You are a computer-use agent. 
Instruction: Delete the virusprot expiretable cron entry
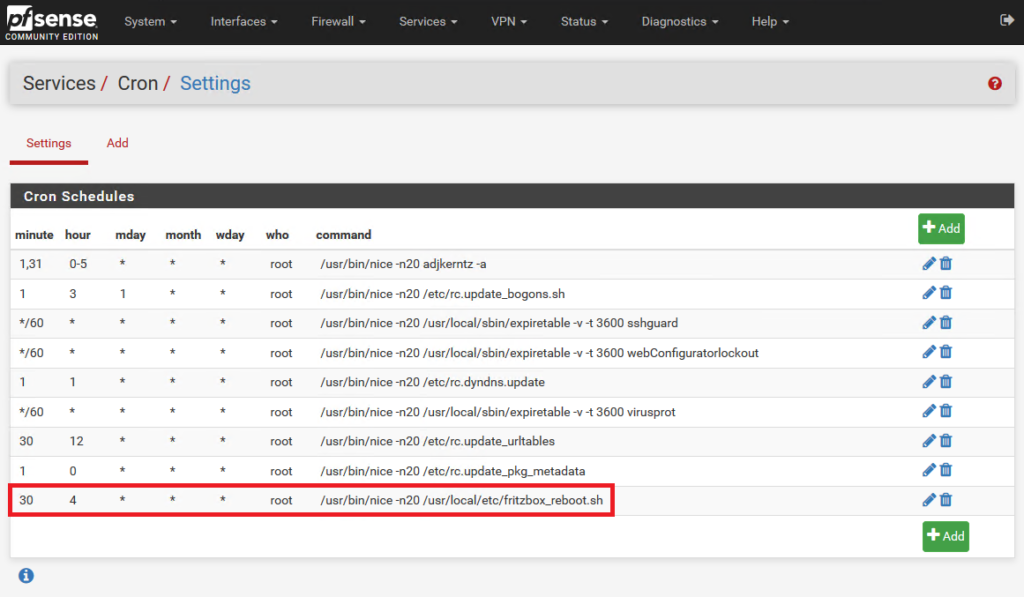coord(946,411)
